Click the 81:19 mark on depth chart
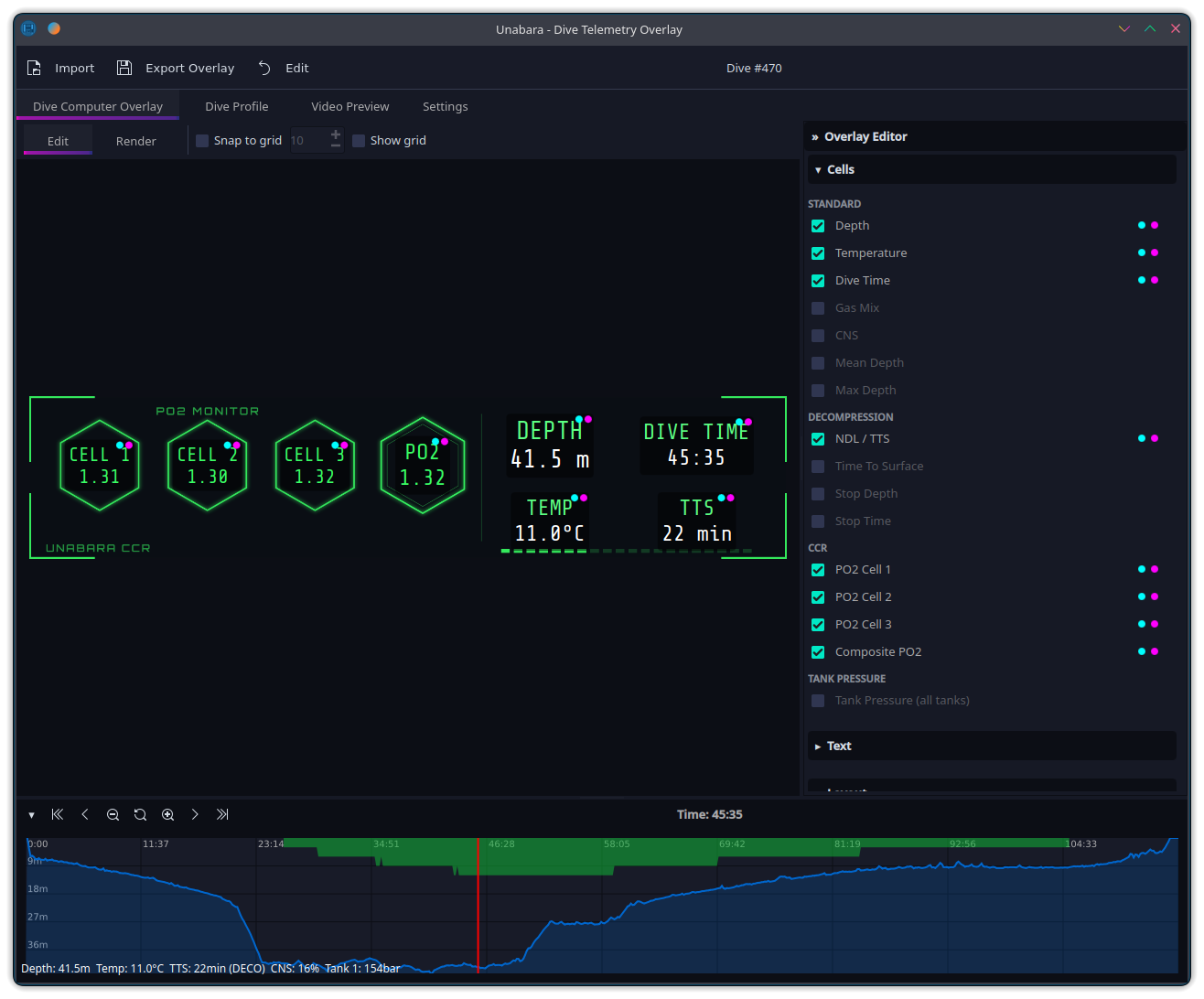The width and height of the screenshot is (1204, 999). 847,844
